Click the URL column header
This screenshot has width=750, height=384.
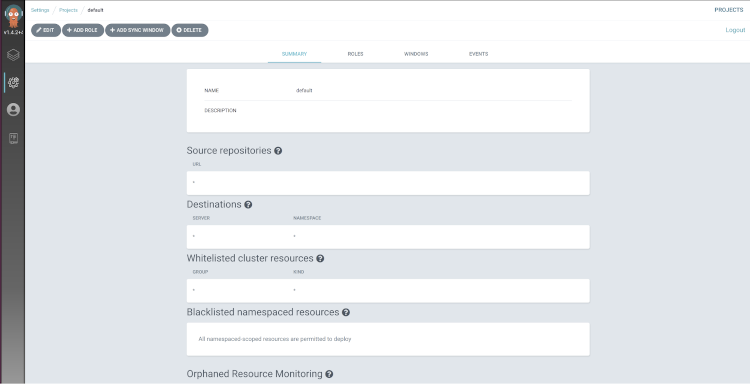(197, 164)
